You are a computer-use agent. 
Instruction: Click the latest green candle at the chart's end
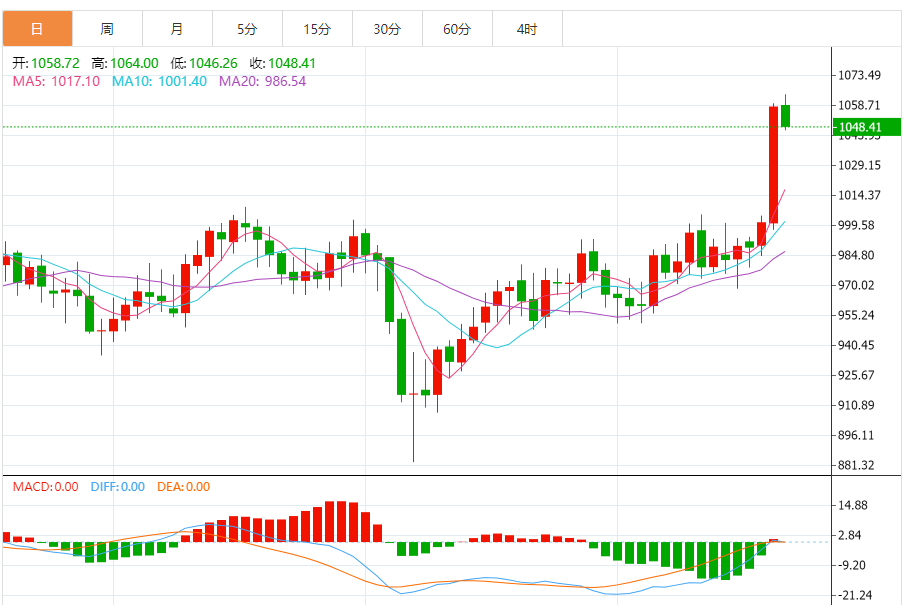click(786, 116)
